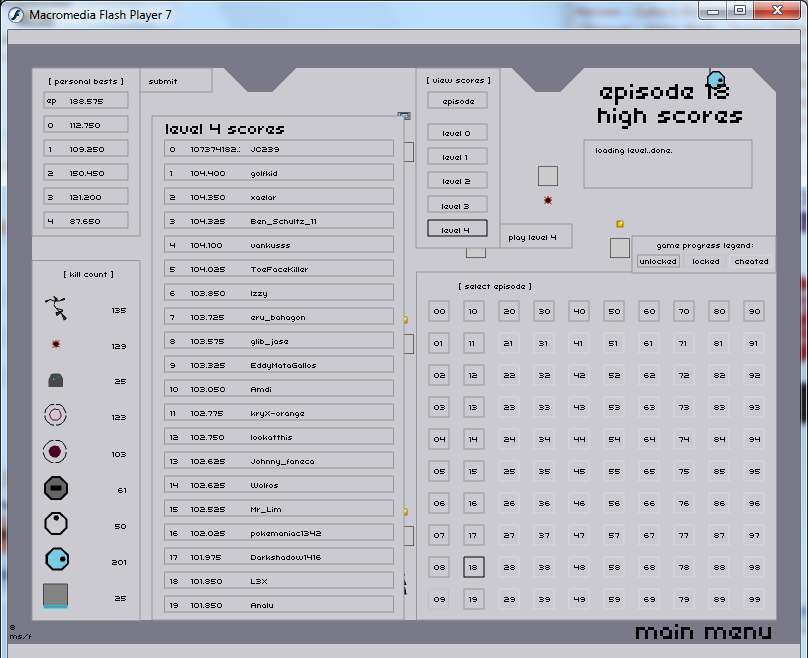
Task: Choose episode 18 in episode grid
Action: (x=473, y=567)
